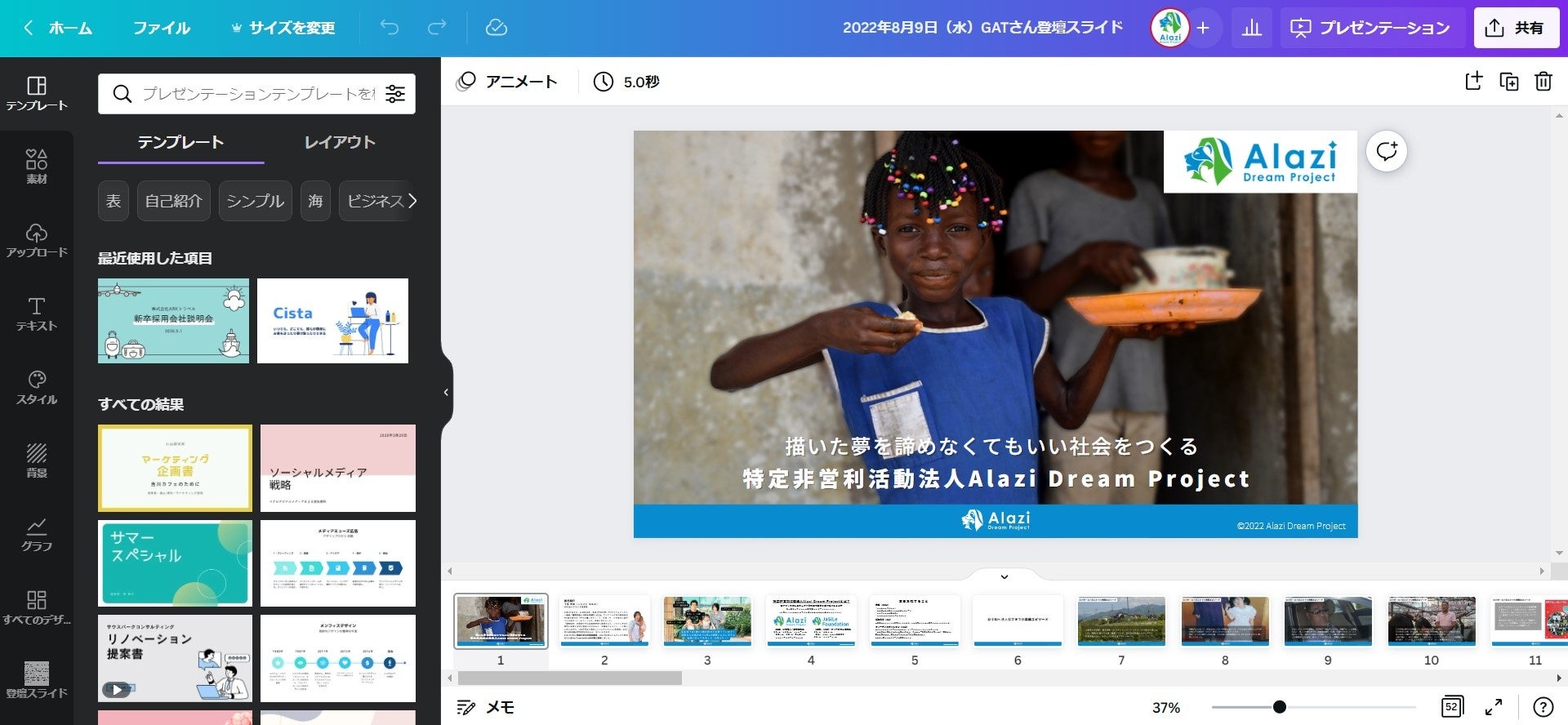
Task: Select the ビジネス category chip
Action: [x=376, y=201]
